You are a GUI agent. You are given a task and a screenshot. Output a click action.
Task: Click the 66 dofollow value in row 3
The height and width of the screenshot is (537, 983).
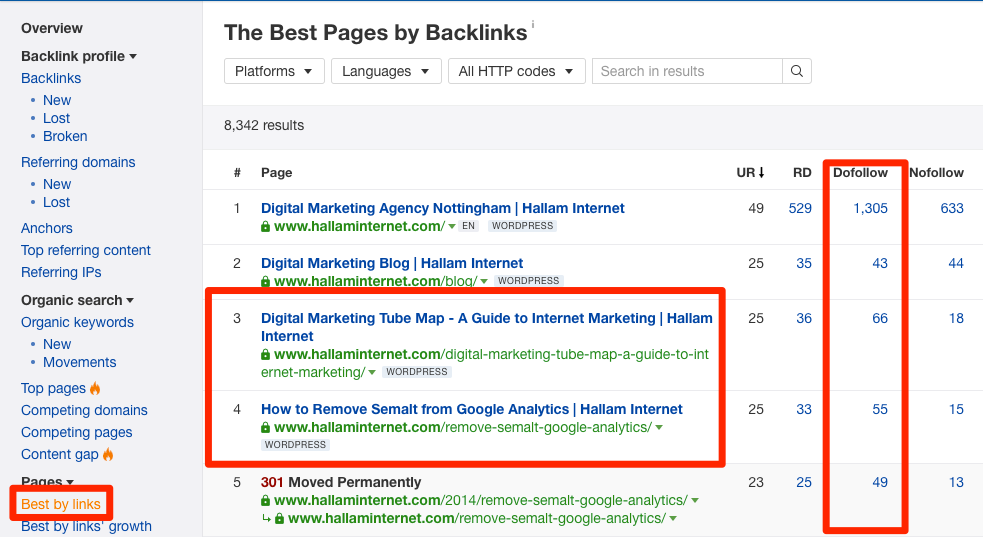880,318
